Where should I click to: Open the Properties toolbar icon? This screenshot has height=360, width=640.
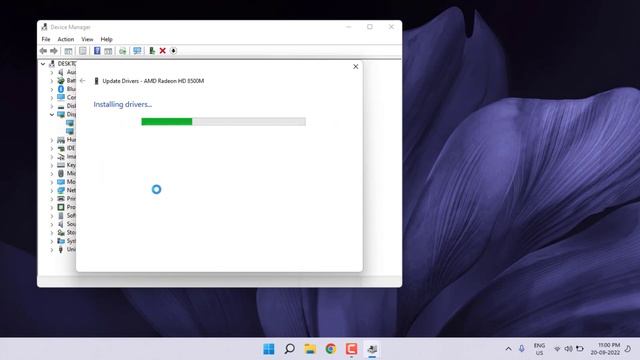(83, 51)
